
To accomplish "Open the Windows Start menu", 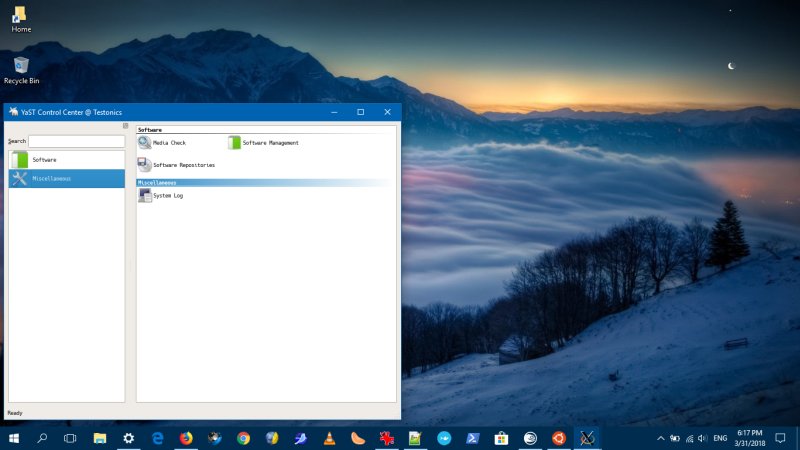I will pyautogui.click(x=14, y=438).
